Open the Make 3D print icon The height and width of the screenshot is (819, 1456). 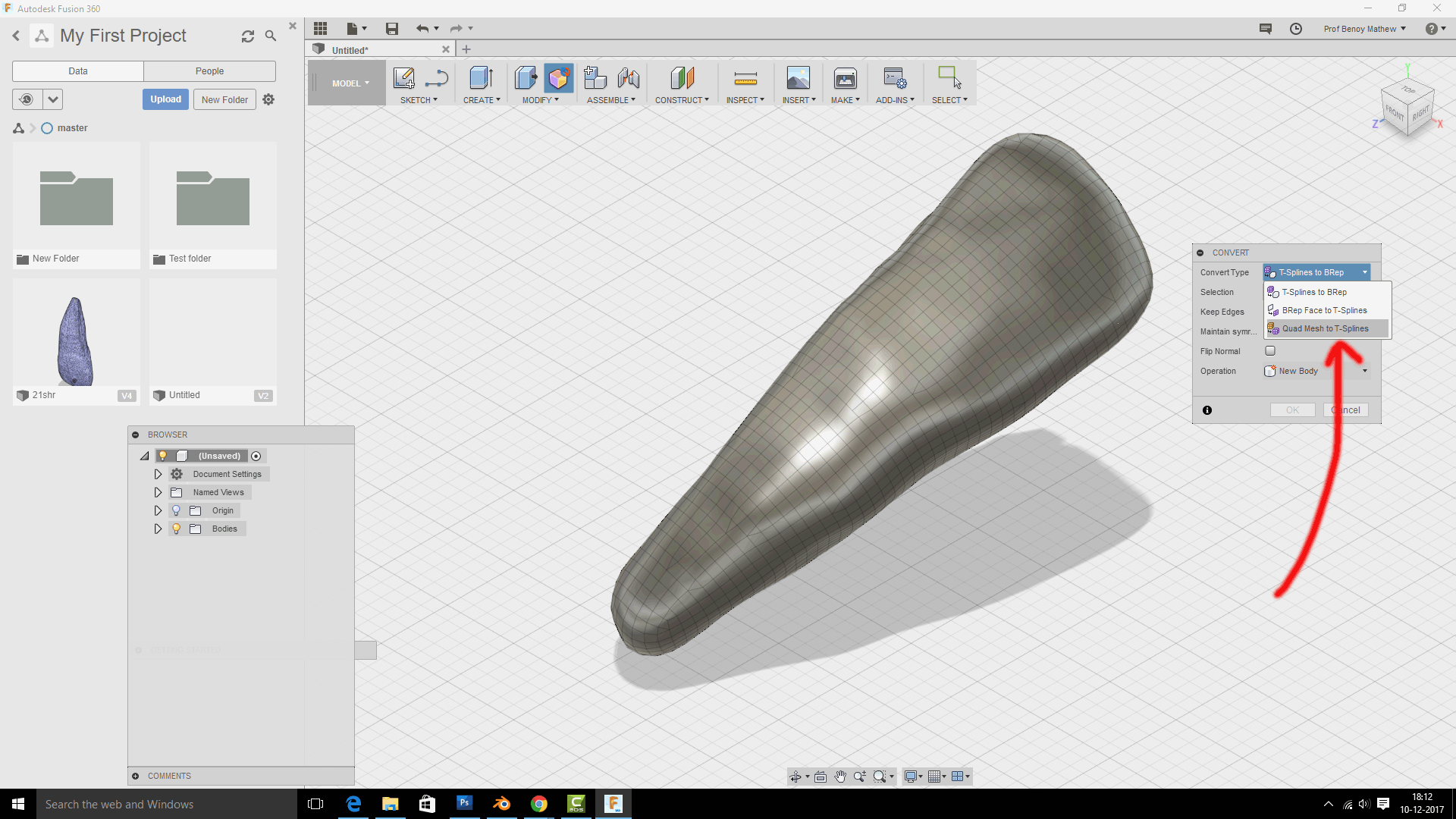tap(845, 78)
